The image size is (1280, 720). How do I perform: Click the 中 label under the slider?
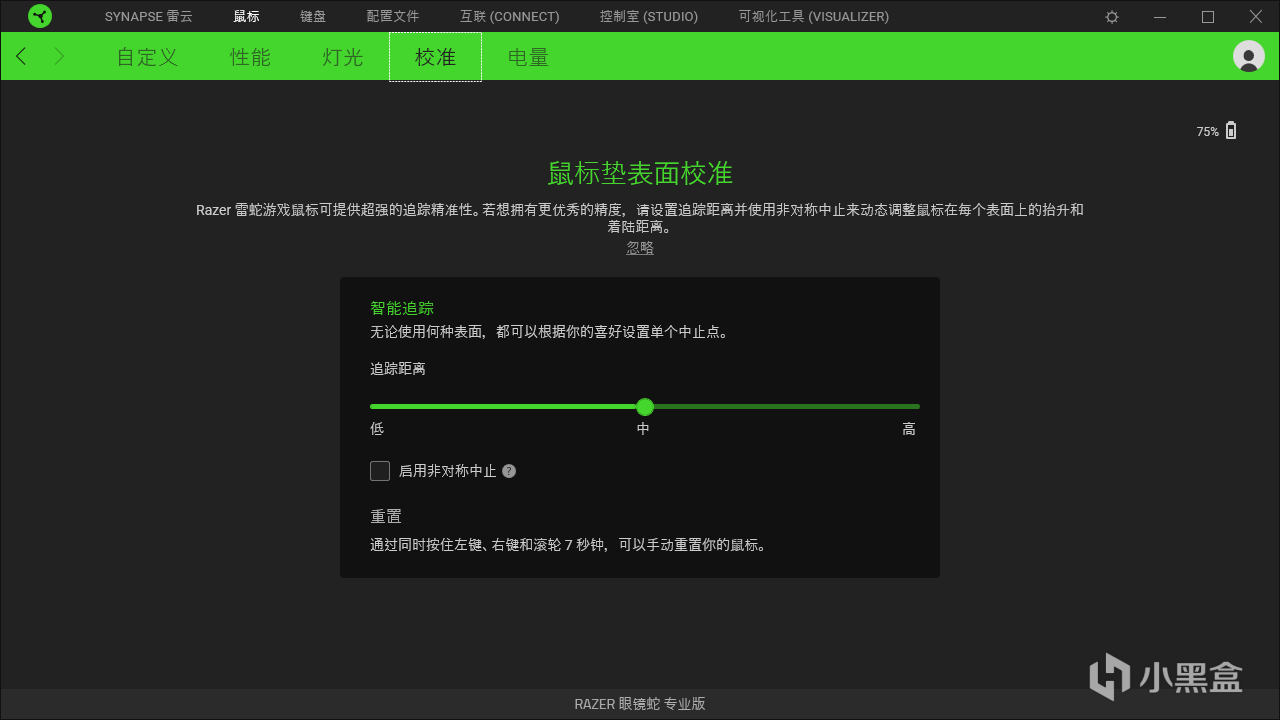click(644, 429)
